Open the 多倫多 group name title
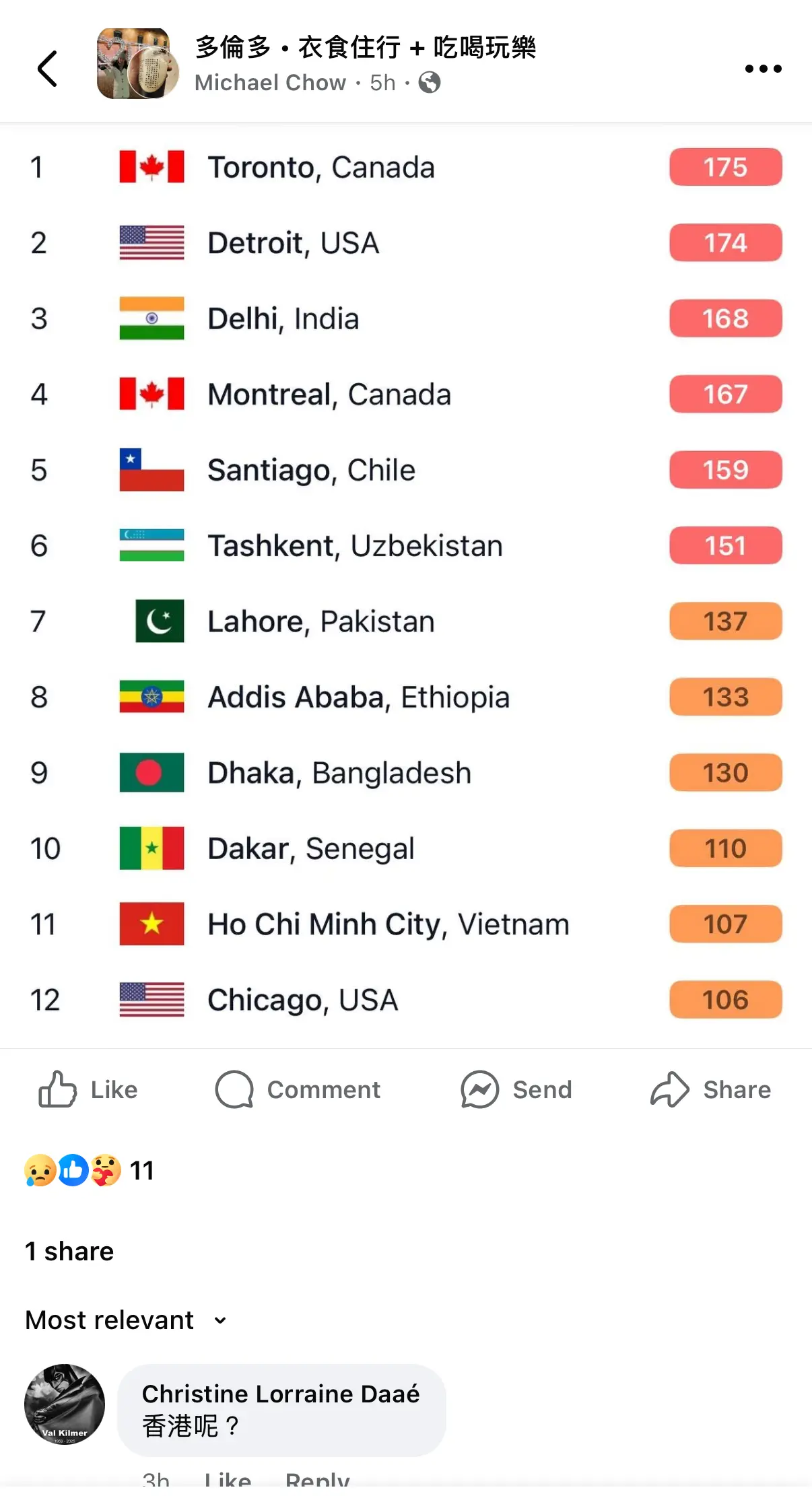812x1496 pixels. point(366,47)
